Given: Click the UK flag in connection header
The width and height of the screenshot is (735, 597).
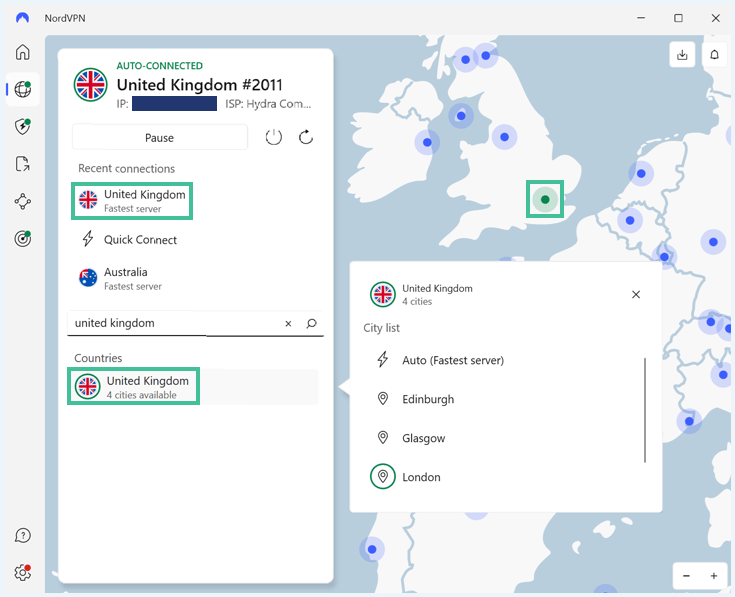Looking at the screenshot, I should [x=90, y=85].
